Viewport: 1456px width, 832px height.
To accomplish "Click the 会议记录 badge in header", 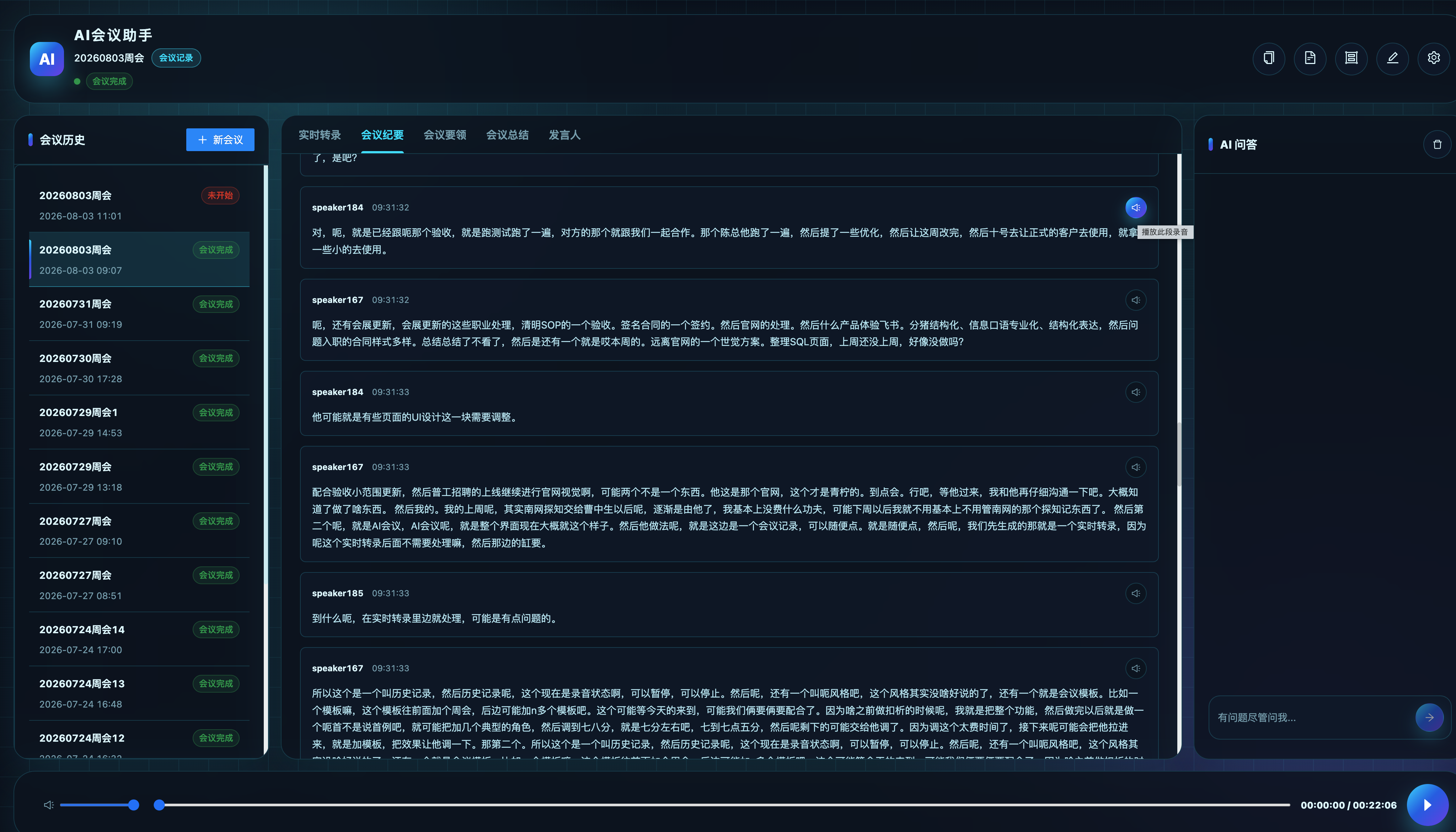I will coord(176,58).
